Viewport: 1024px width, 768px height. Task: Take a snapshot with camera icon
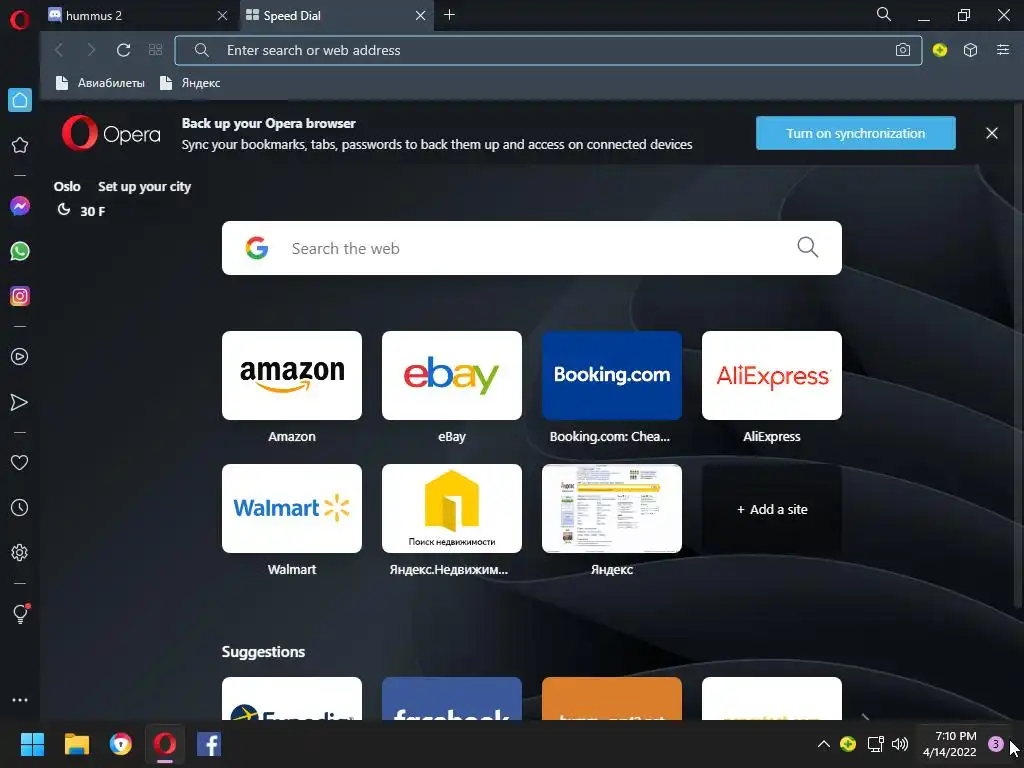(903, 50)
